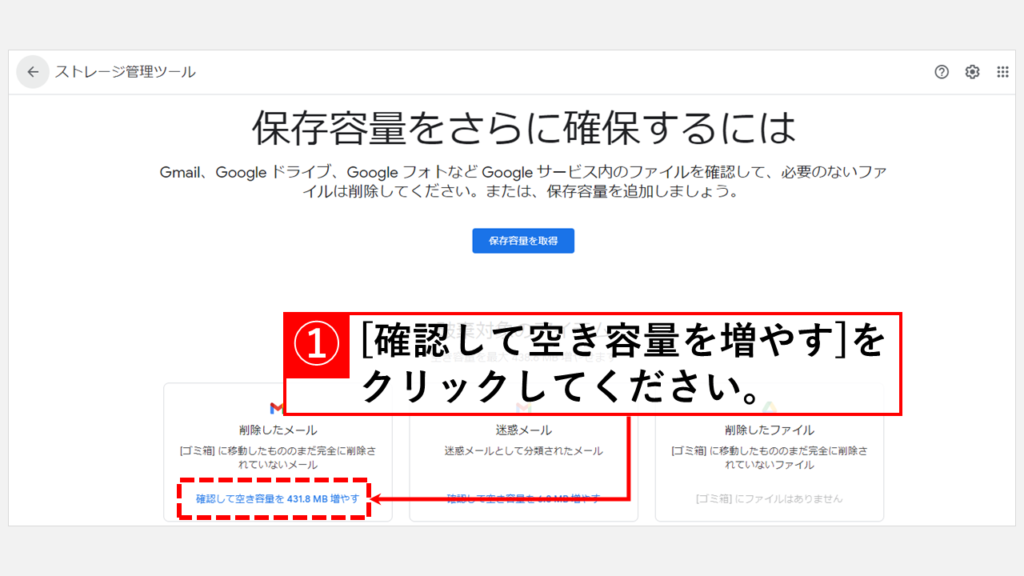Click the back arrow beside ストレージ管理ツール
The width and height of the screenshot is (1024, 576).
pyautogui.click(x=33, y=72)
